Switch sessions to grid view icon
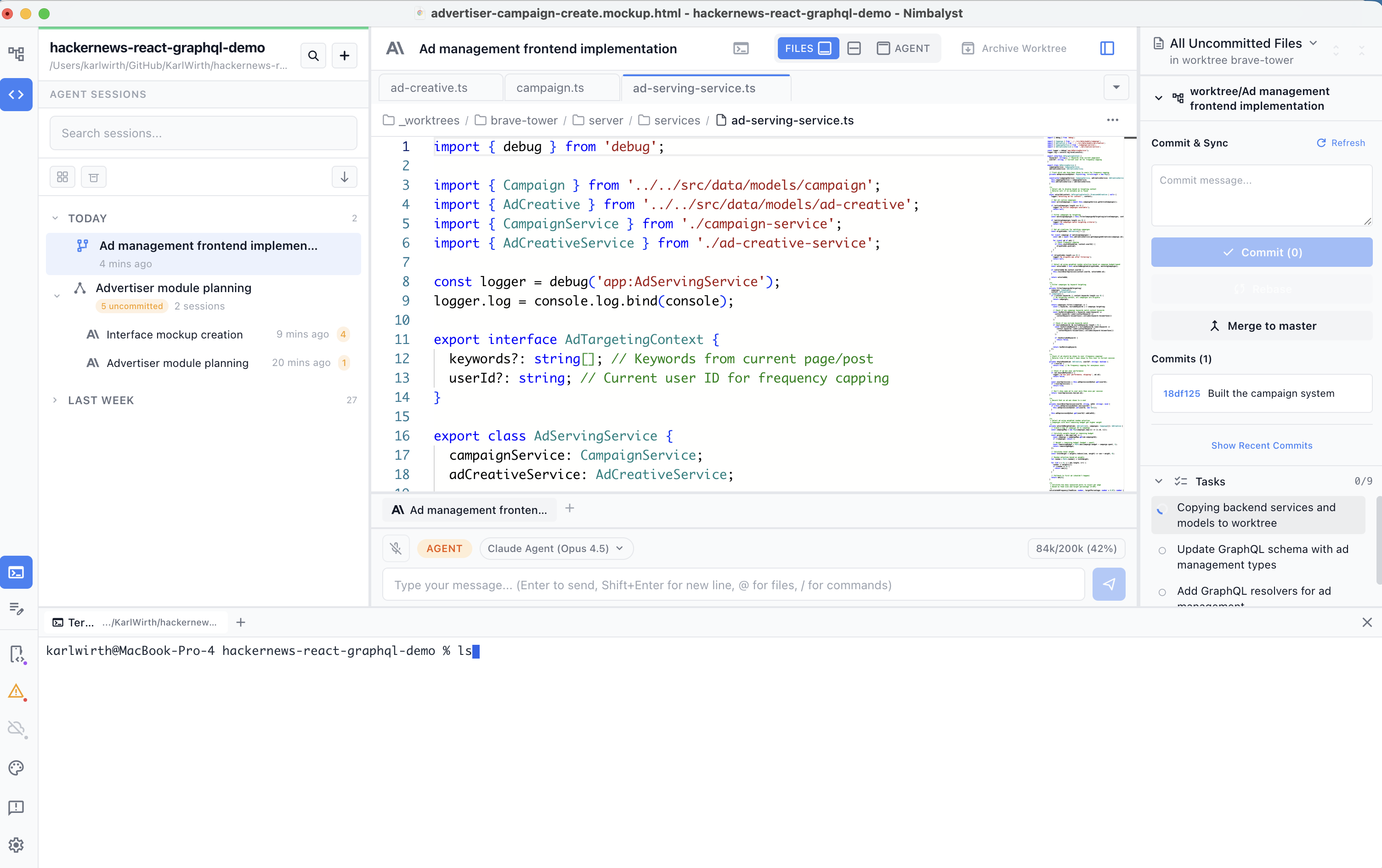1382x868 pixels. click(62, 177)
